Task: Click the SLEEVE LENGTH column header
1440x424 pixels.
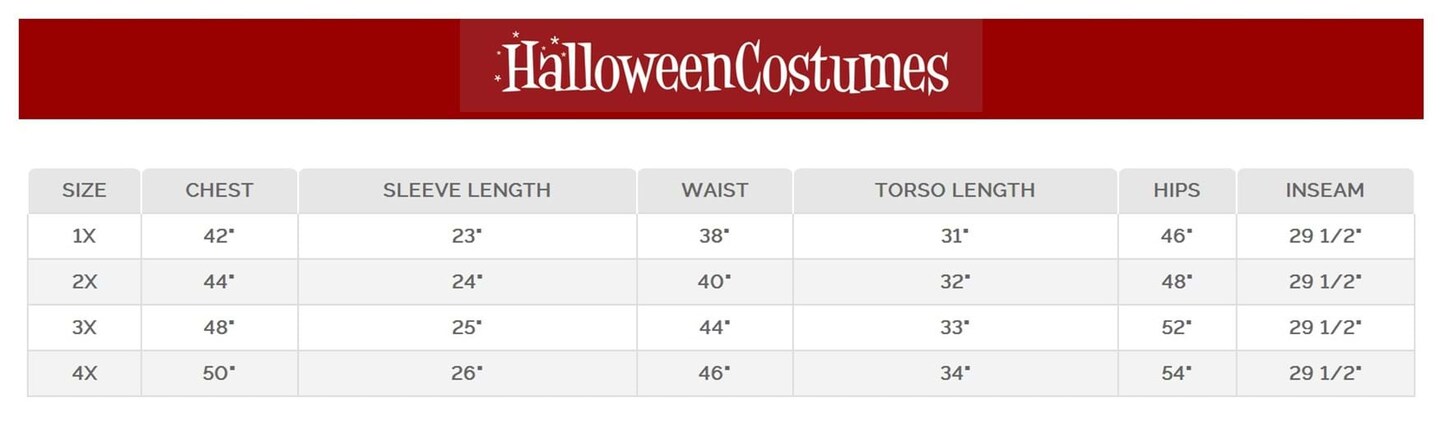Action: pos(467,190)
